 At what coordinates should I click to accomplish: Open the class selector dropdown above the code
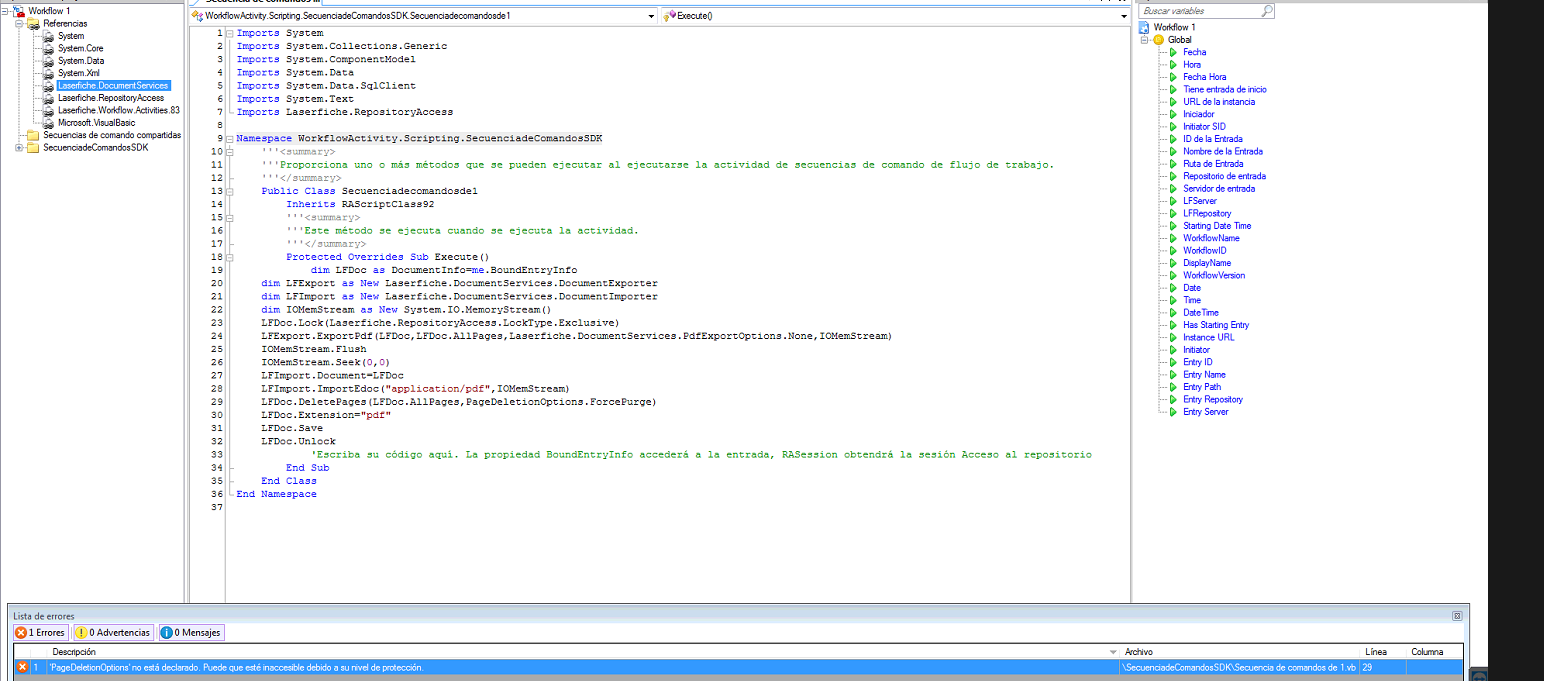pyautogui.click(x=651, y=17)
